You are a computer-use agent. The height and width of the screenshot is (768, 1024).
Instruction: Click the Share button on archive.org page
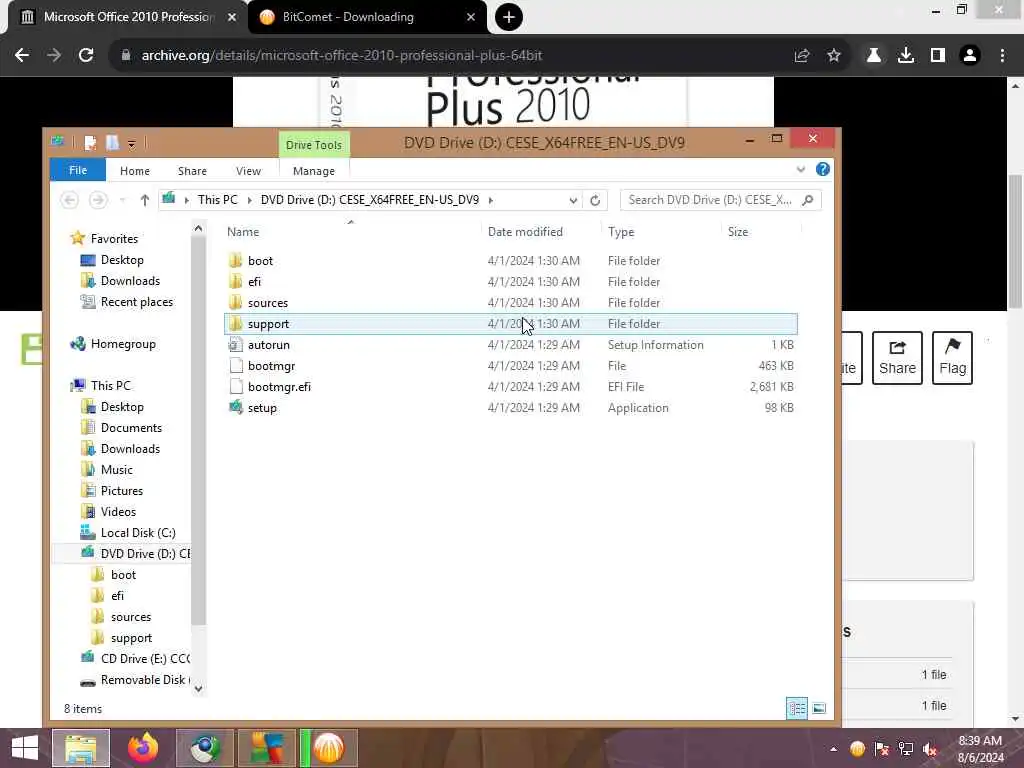click(897, 358)
